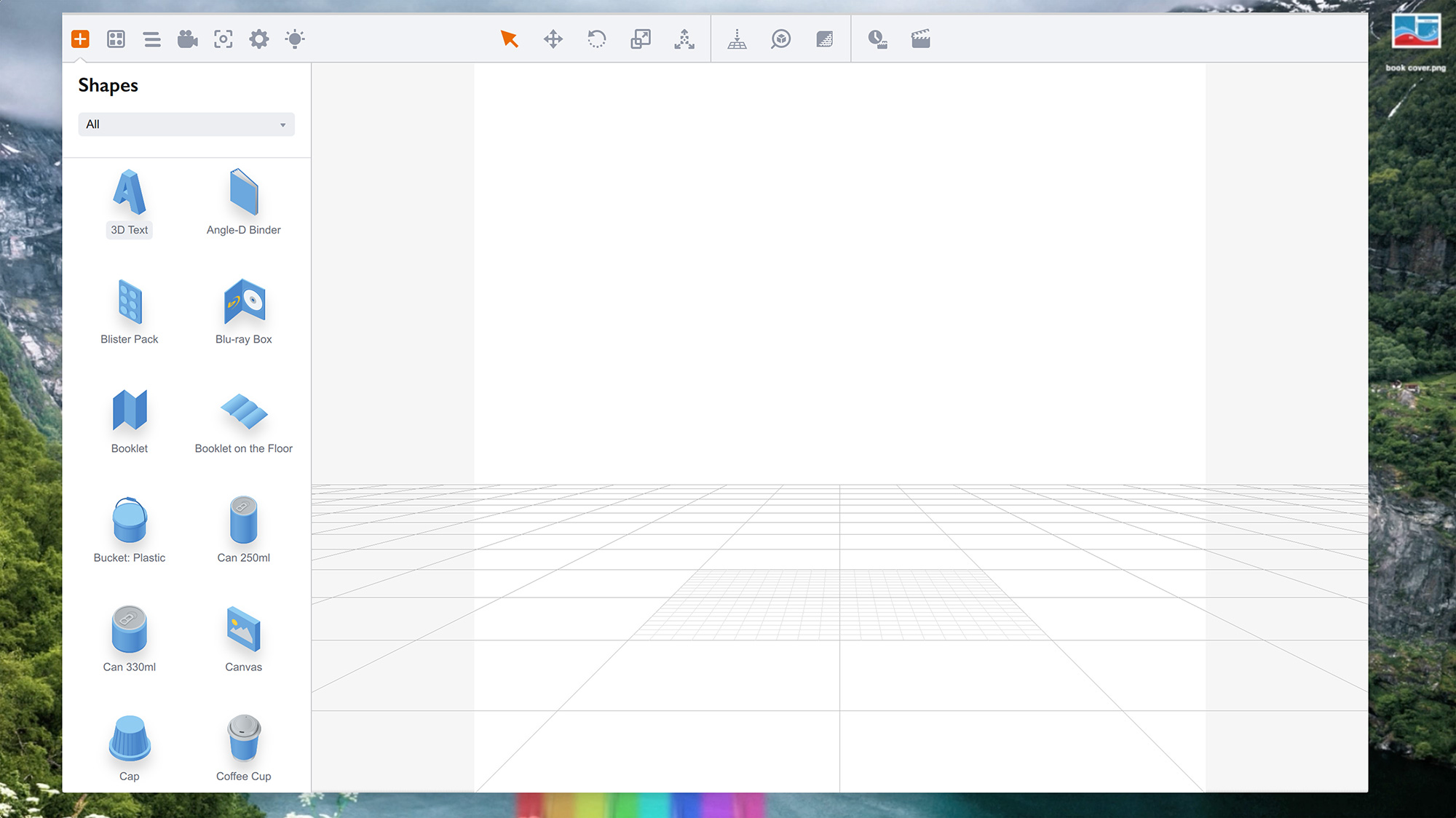1456x818 pixels.
Task: Select the orange arrow selection tool
Action: click(x=509, y=39)
